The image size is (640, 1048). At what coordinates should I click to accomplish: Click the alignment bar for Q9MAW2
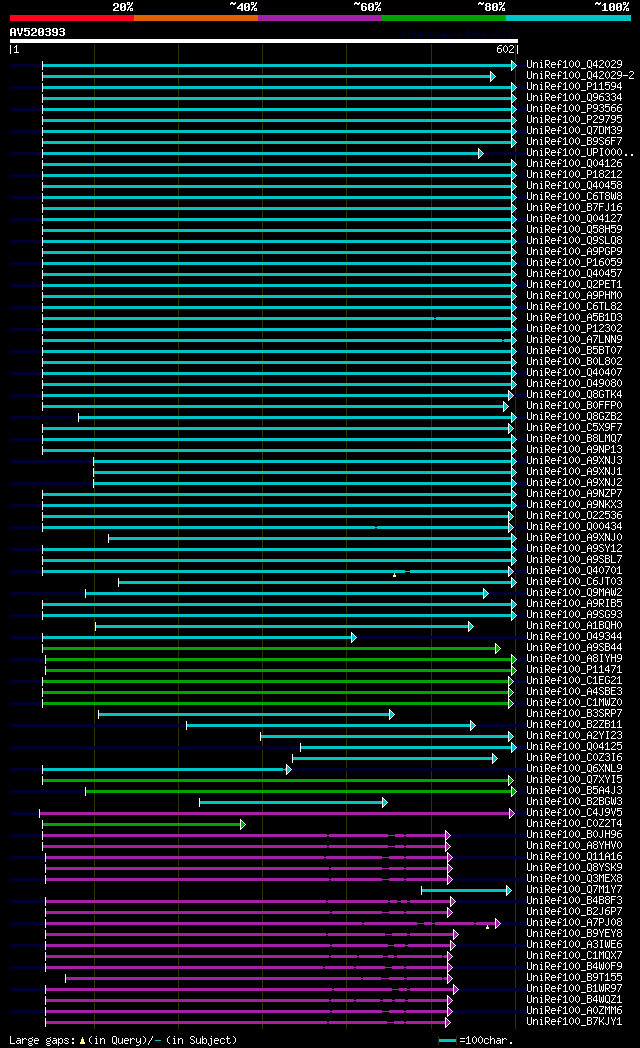coord(287,594)
